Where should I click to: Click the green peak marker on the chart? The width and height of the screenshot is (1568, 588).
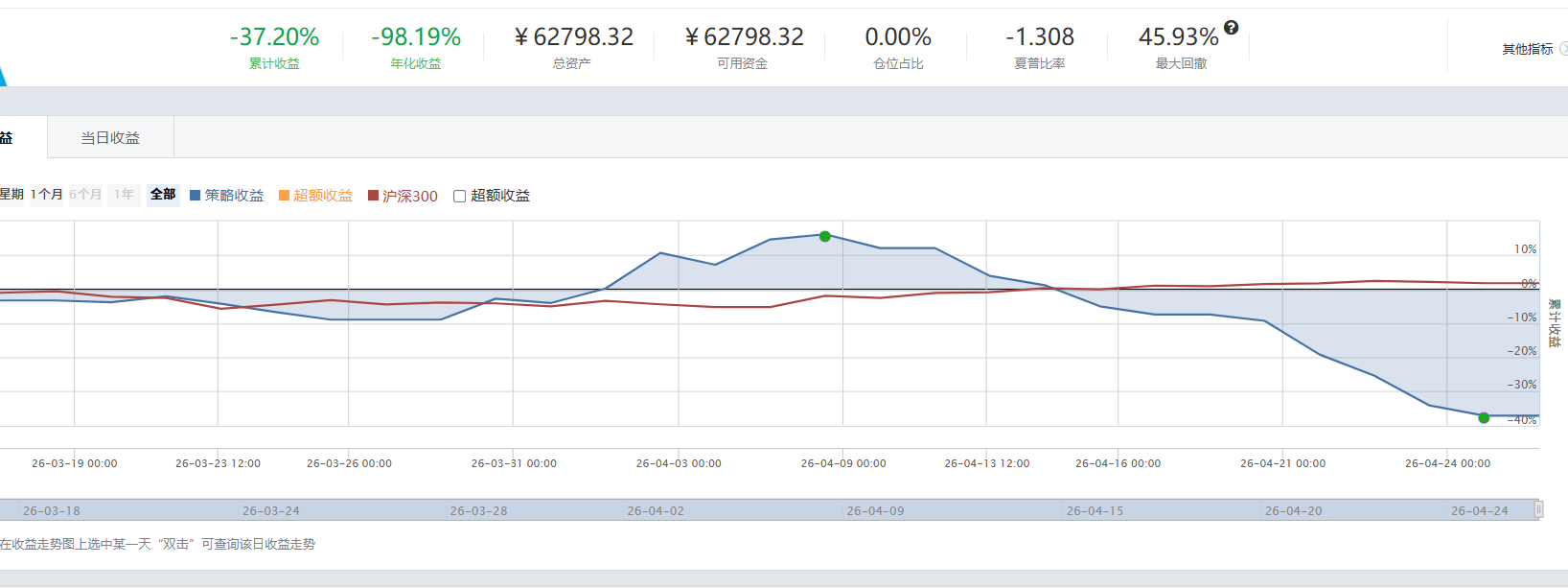point(825,236)
